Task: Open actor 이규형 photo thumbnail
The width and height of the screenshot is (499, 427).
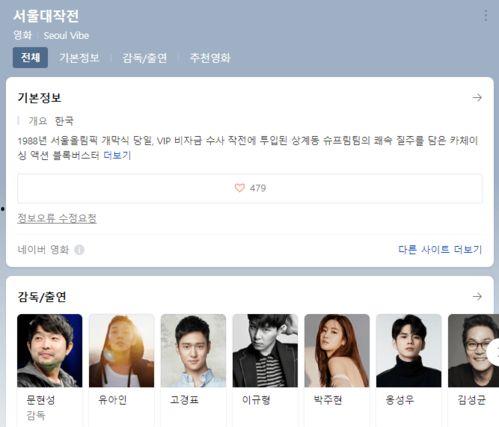Action: click(265, 350)
